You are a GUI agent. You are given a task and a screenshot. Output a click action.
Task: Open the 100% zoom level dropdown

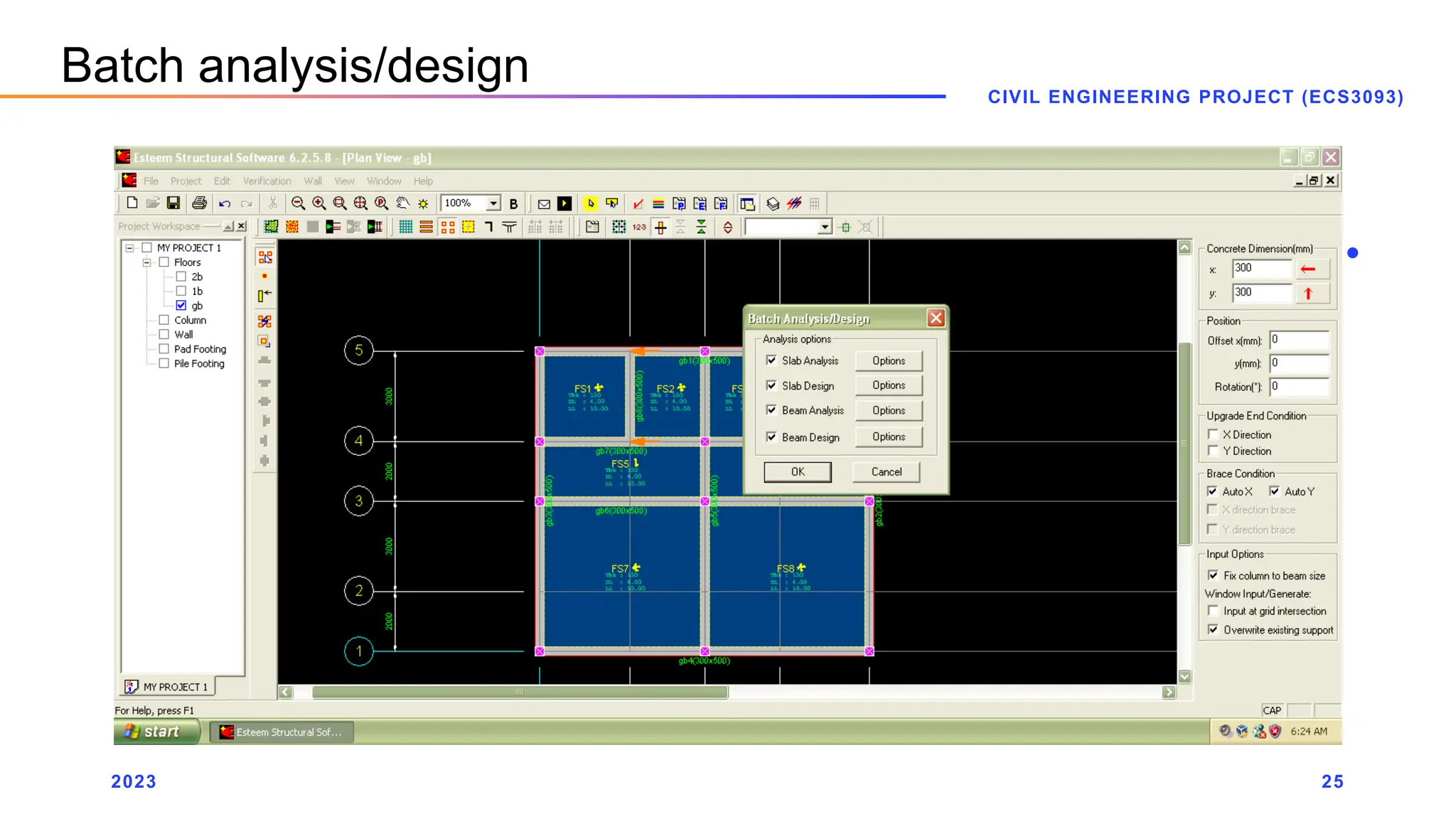[493, 203]
